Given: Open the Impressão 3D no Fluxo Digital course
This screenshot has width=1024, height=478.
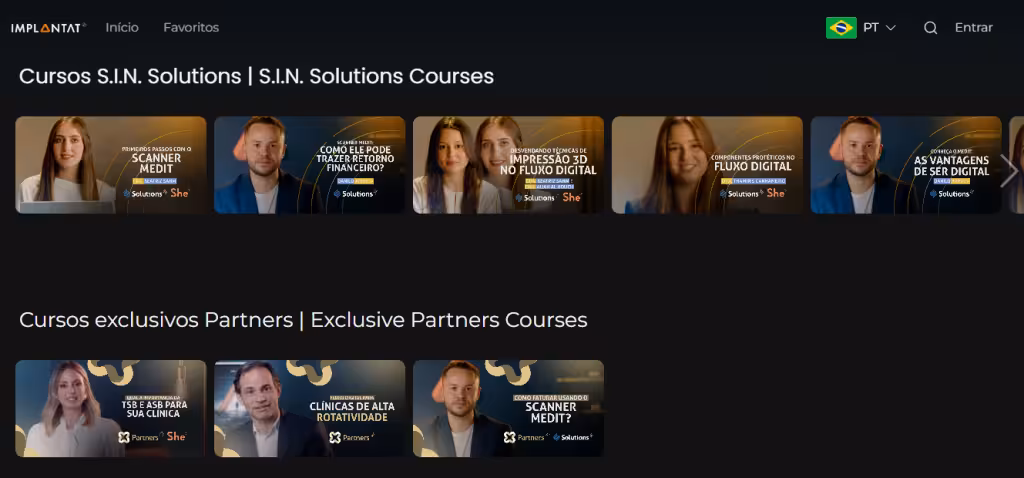Looking at the screenshot, I should point(508,165).
